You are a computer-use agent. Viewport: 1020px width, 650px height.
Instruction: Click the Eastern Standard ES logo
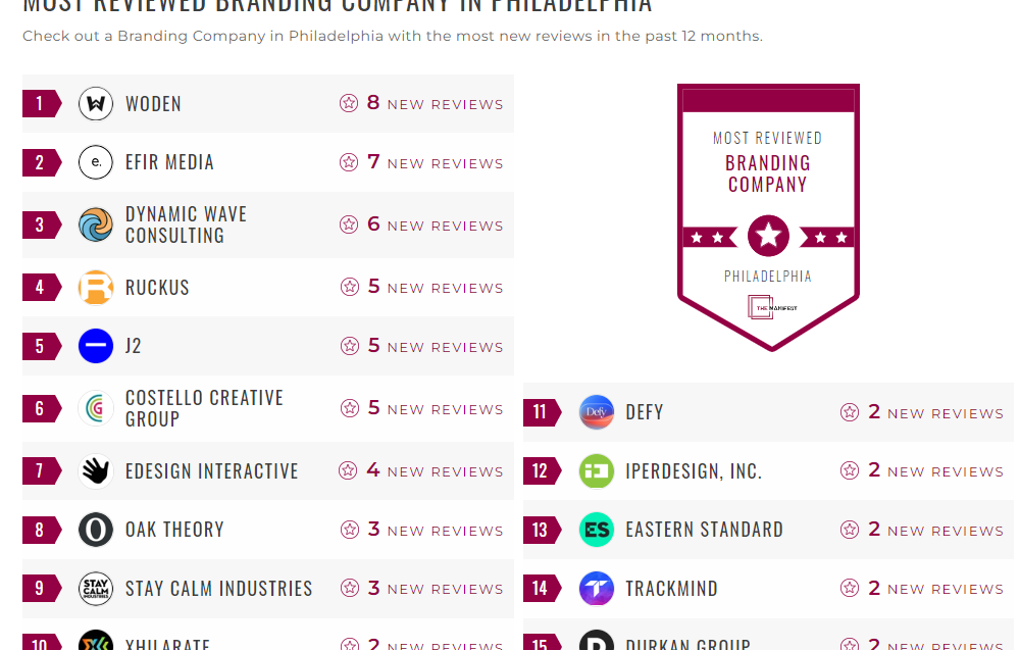click(x=596, y=530)
